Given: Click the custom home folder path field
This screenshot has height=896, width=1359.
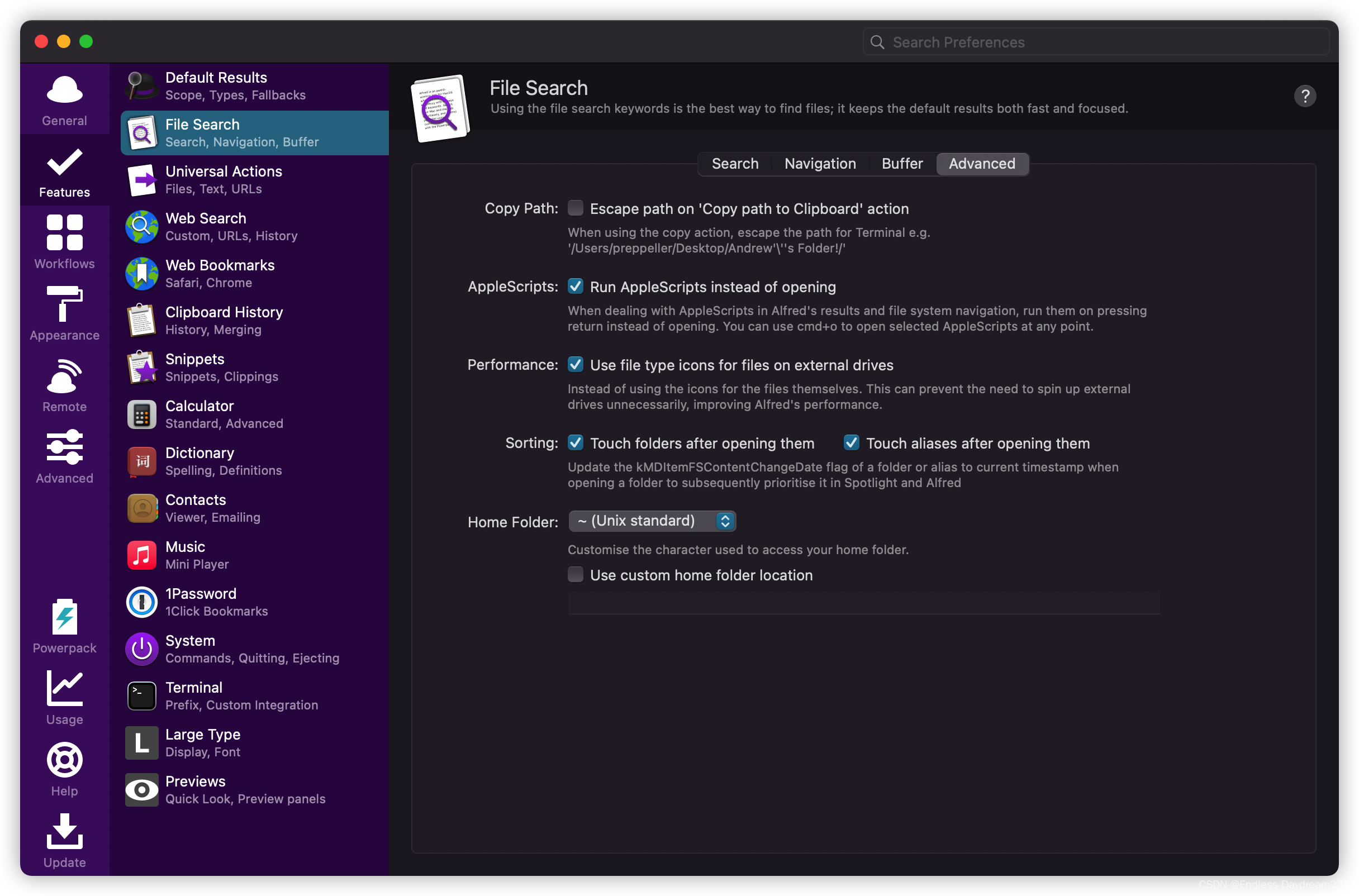Looking at the screenshot, I should [x=863, y=603].
